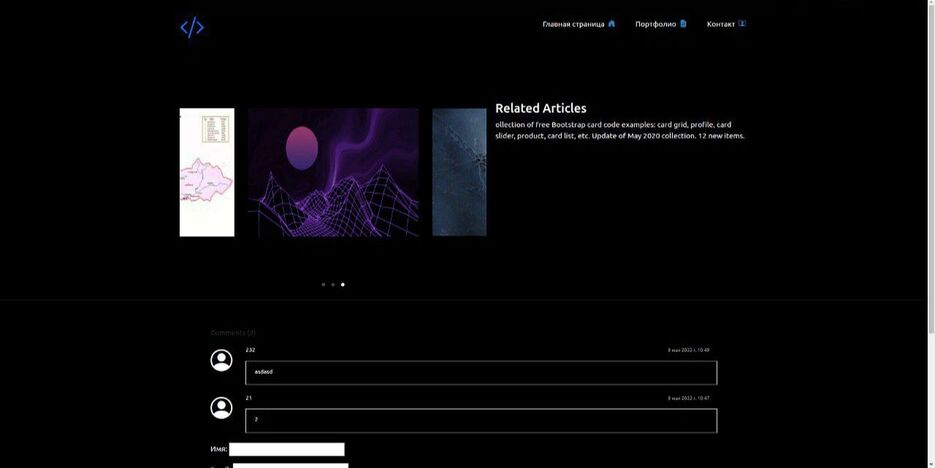935x468 pixels.
Task: Open the Портфолио menu link
Action: point(655,24)
